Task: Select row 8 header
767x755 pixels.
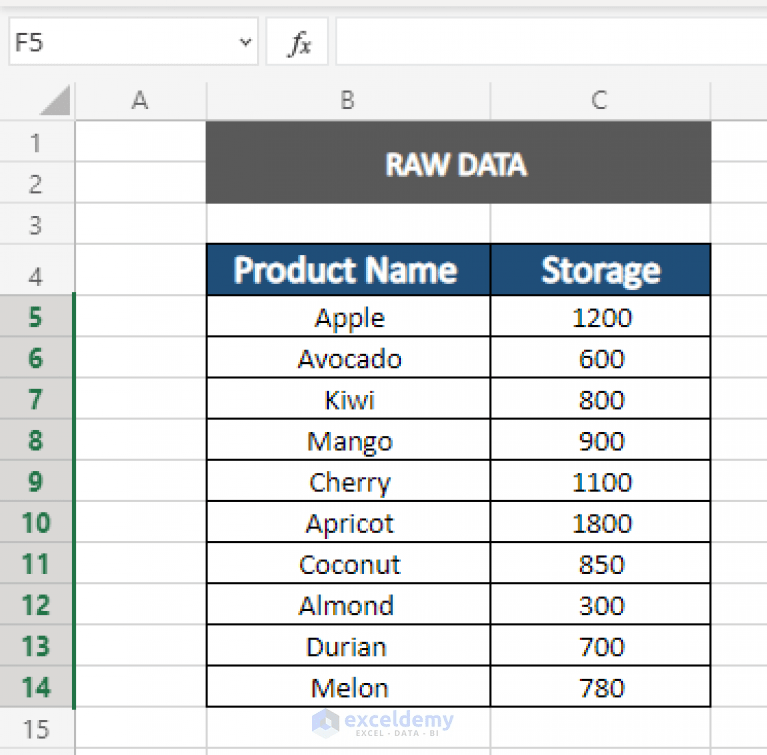Action: [x=36, y=439]
